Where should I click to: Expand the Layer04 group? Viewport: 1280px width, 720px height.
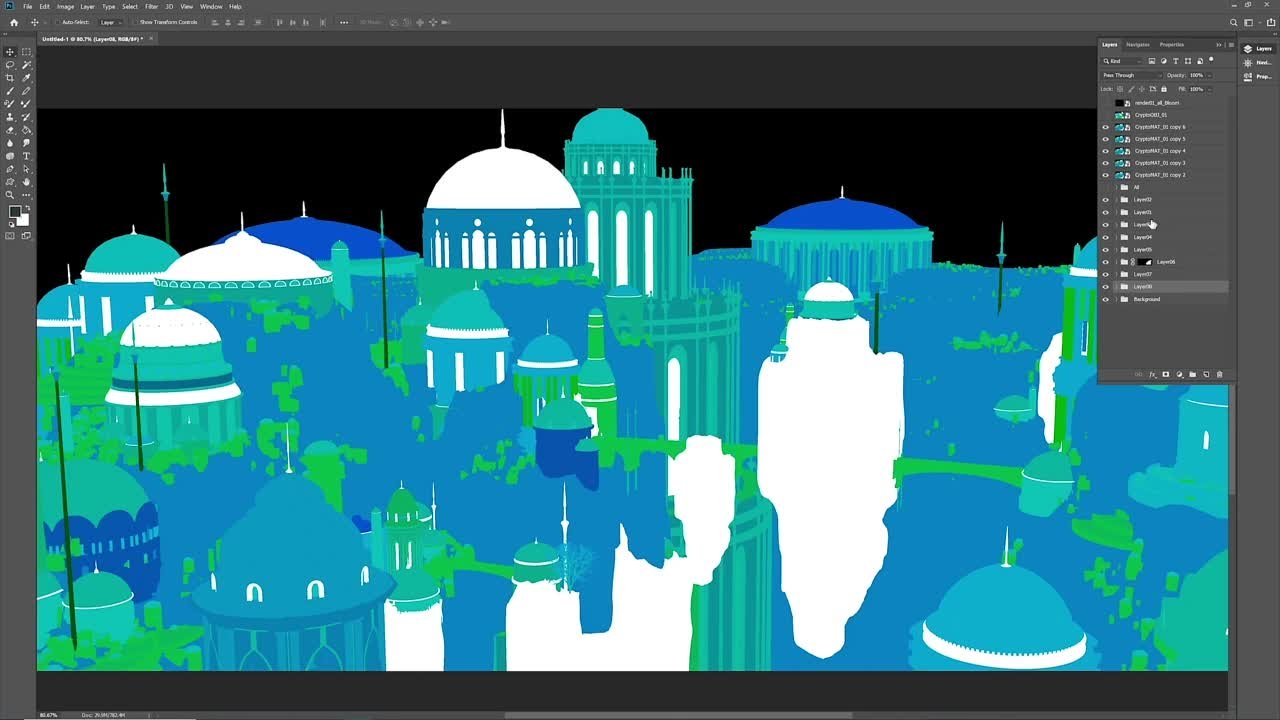click(x=1116, y=237)
